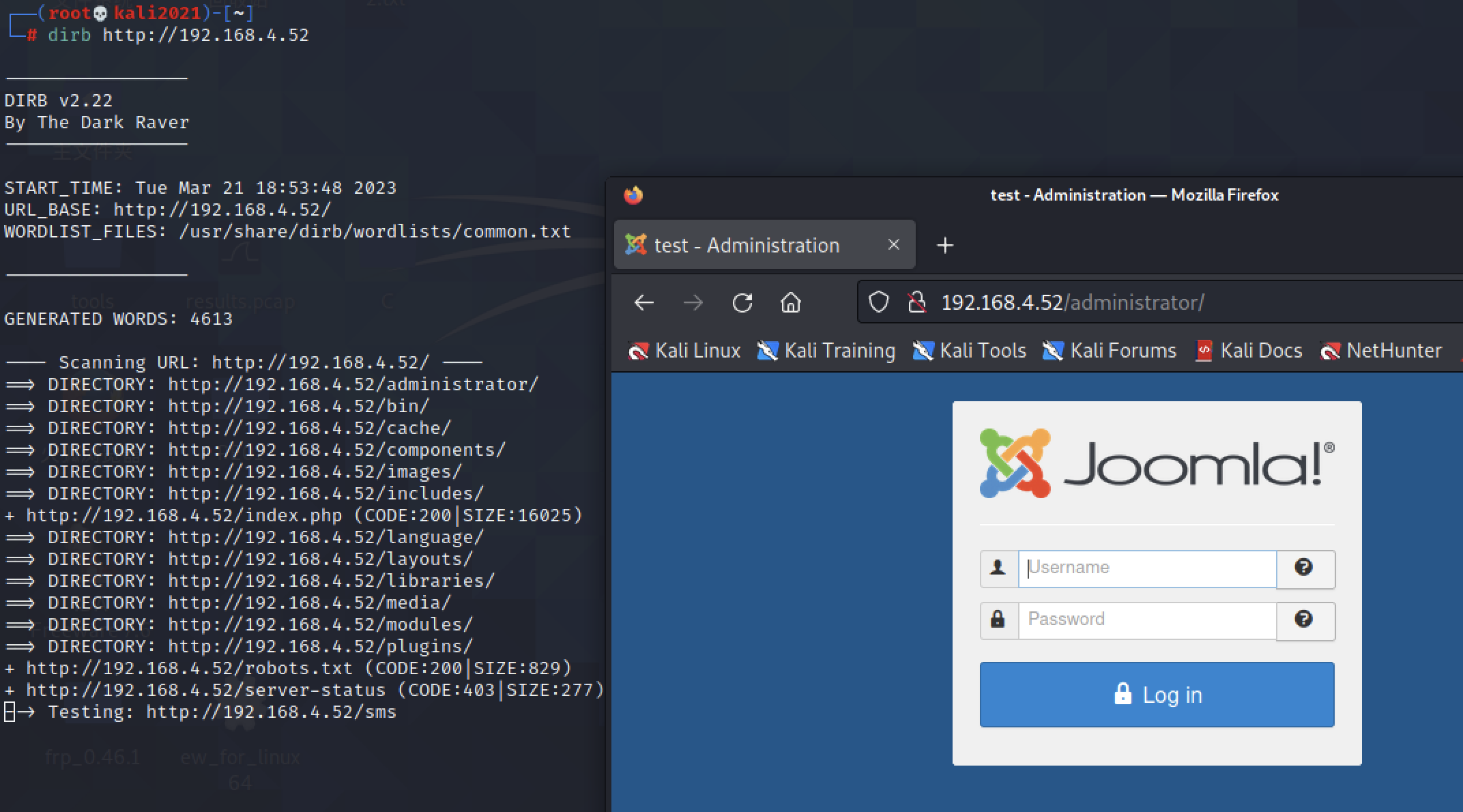Open the Kali Docs bookmark
Viewport: 1463px width, 812px height.
point(1249,351)
